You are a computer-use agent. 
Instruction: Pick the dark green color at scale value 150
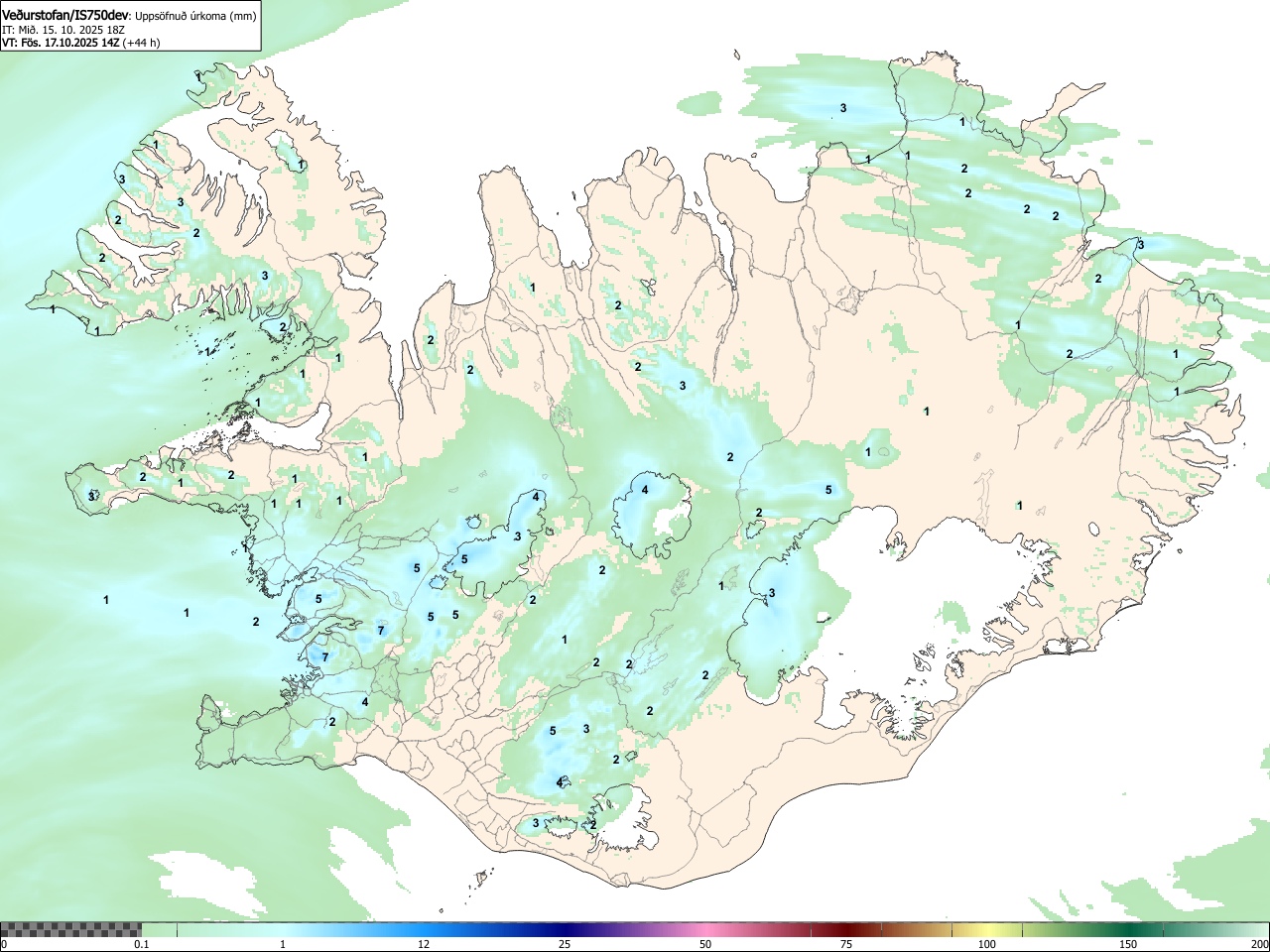tap(1128, 929)
